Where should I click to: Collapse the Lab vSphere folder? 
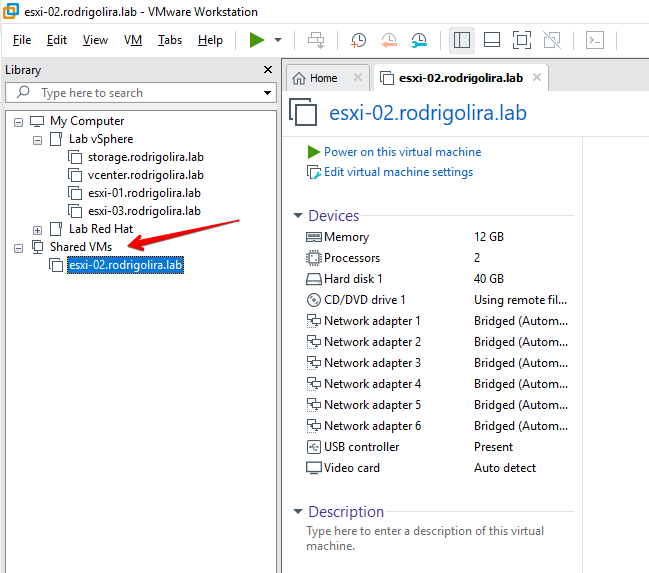(38, 140)
